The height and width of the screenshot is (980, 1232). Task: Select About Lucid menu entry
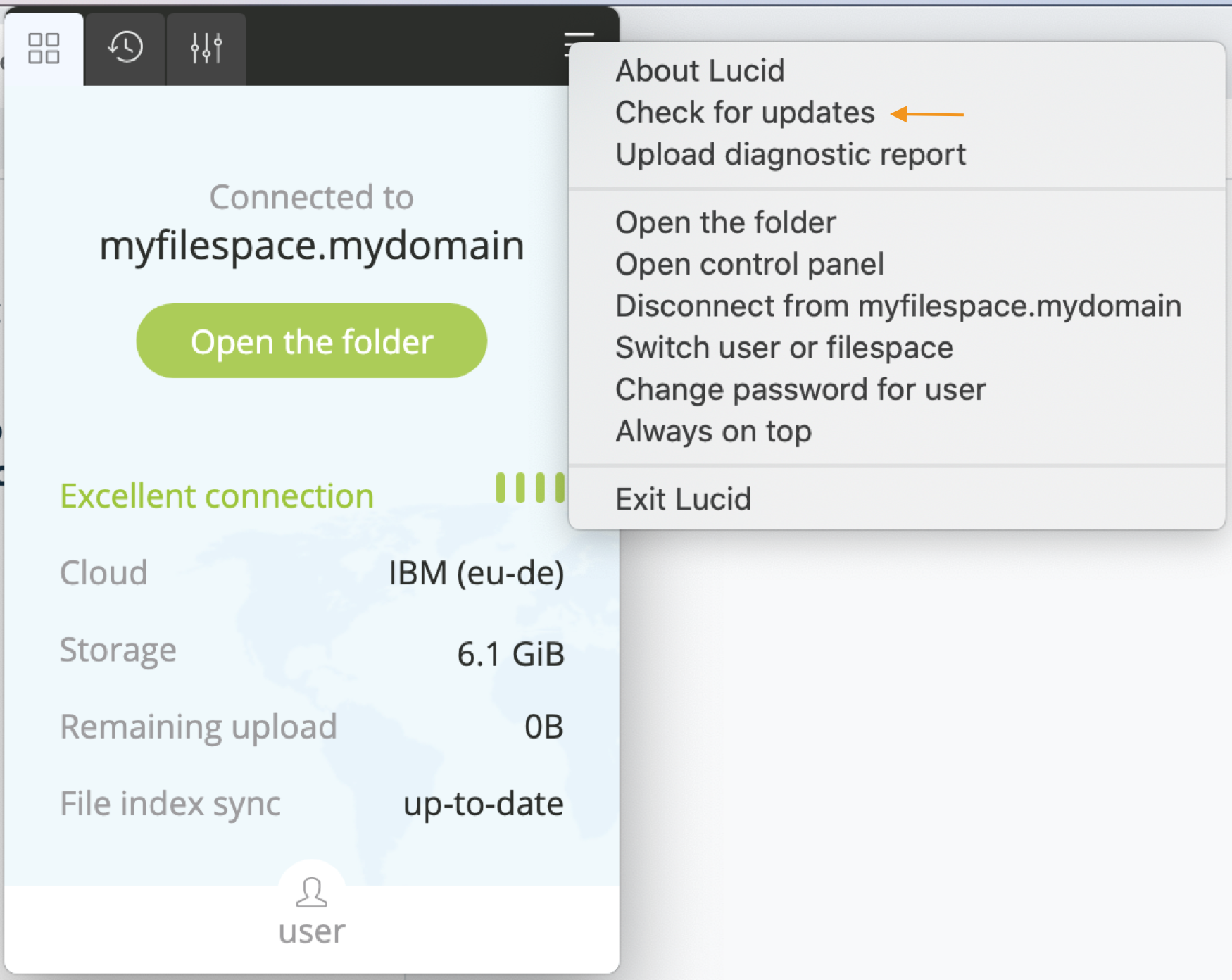pos(700,70)
